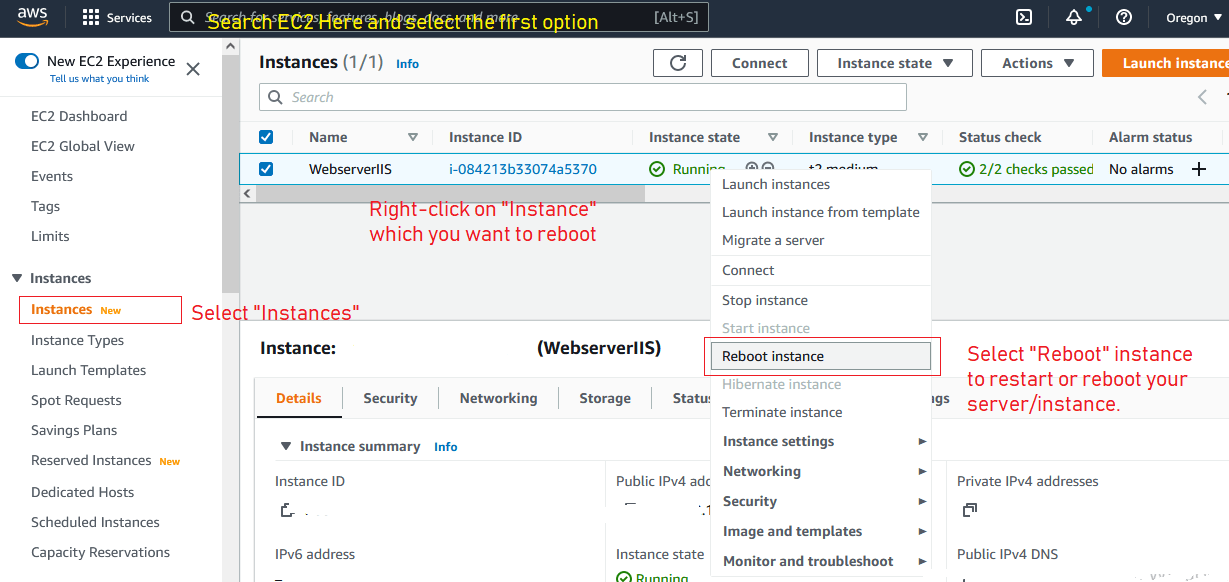The height and width of the screenshot is (582, 1229).
Task: Select Launch instance from template
Action: [x=820, y=212]
